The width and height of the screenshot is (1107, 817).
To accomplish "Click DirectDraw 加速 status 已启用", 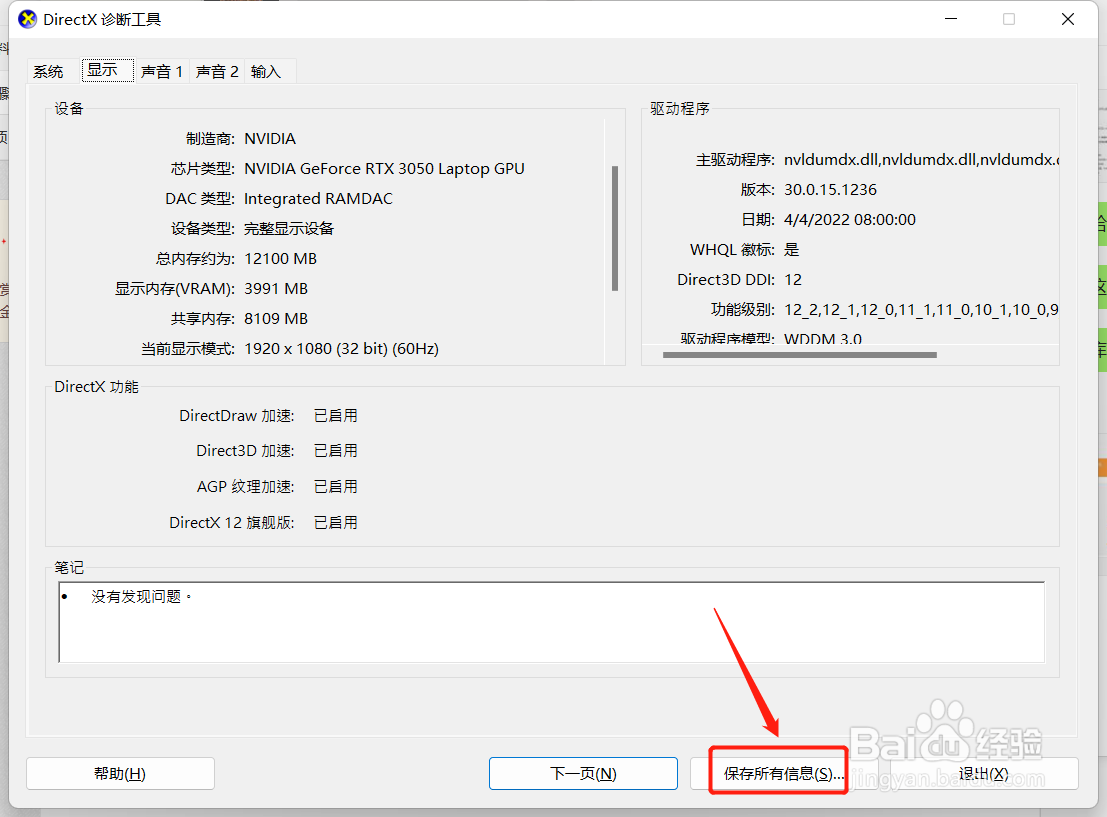I will (x=335, y=416).
